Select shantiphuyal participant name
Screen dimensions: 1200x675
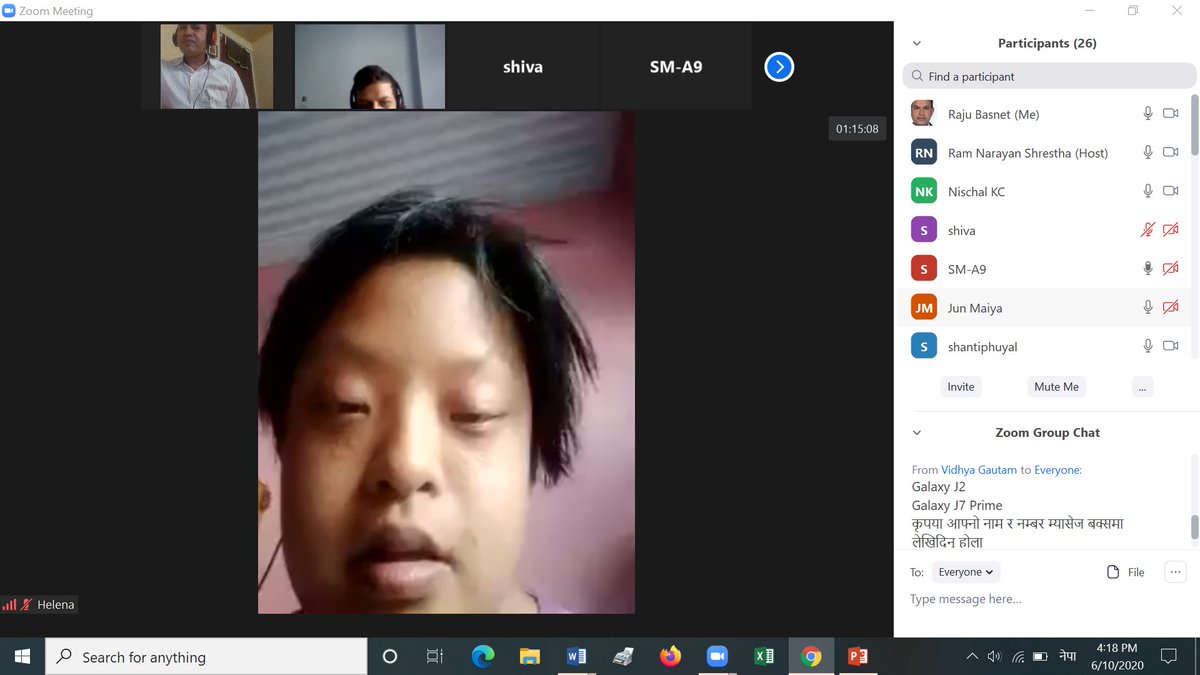[983, 347]
